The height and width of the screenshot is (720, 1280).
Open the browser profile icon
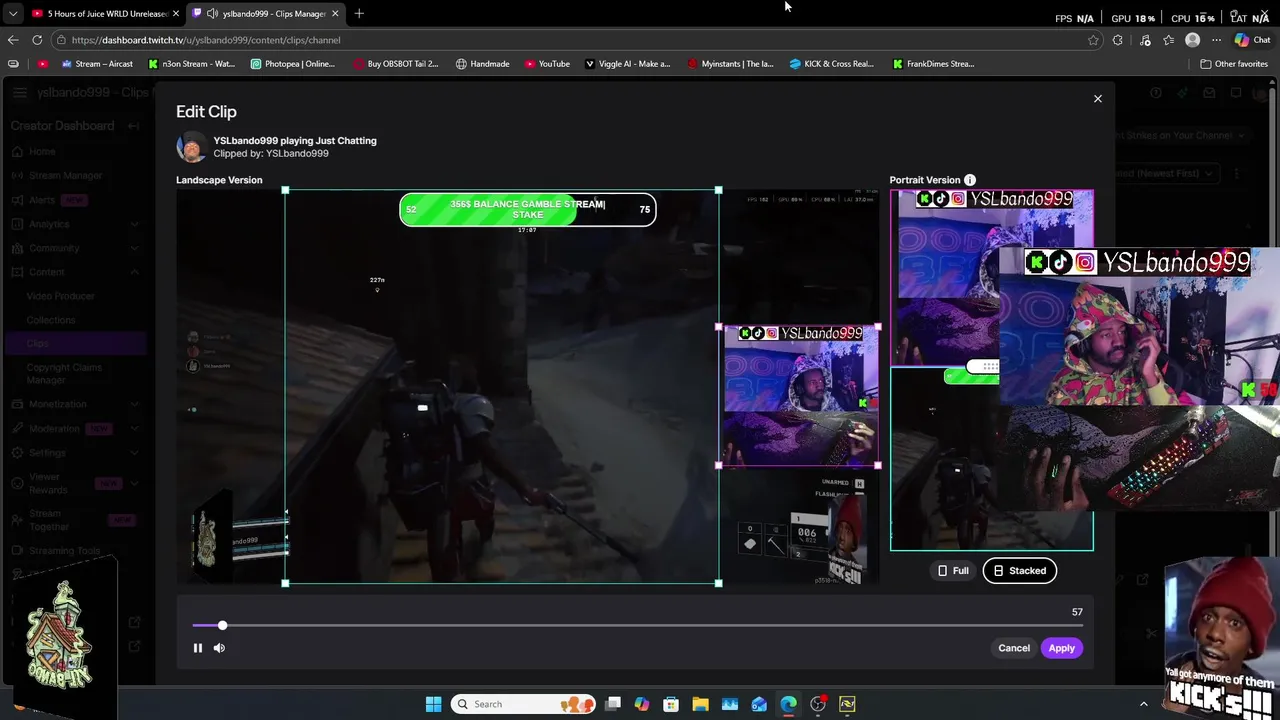click(1192, 40)
